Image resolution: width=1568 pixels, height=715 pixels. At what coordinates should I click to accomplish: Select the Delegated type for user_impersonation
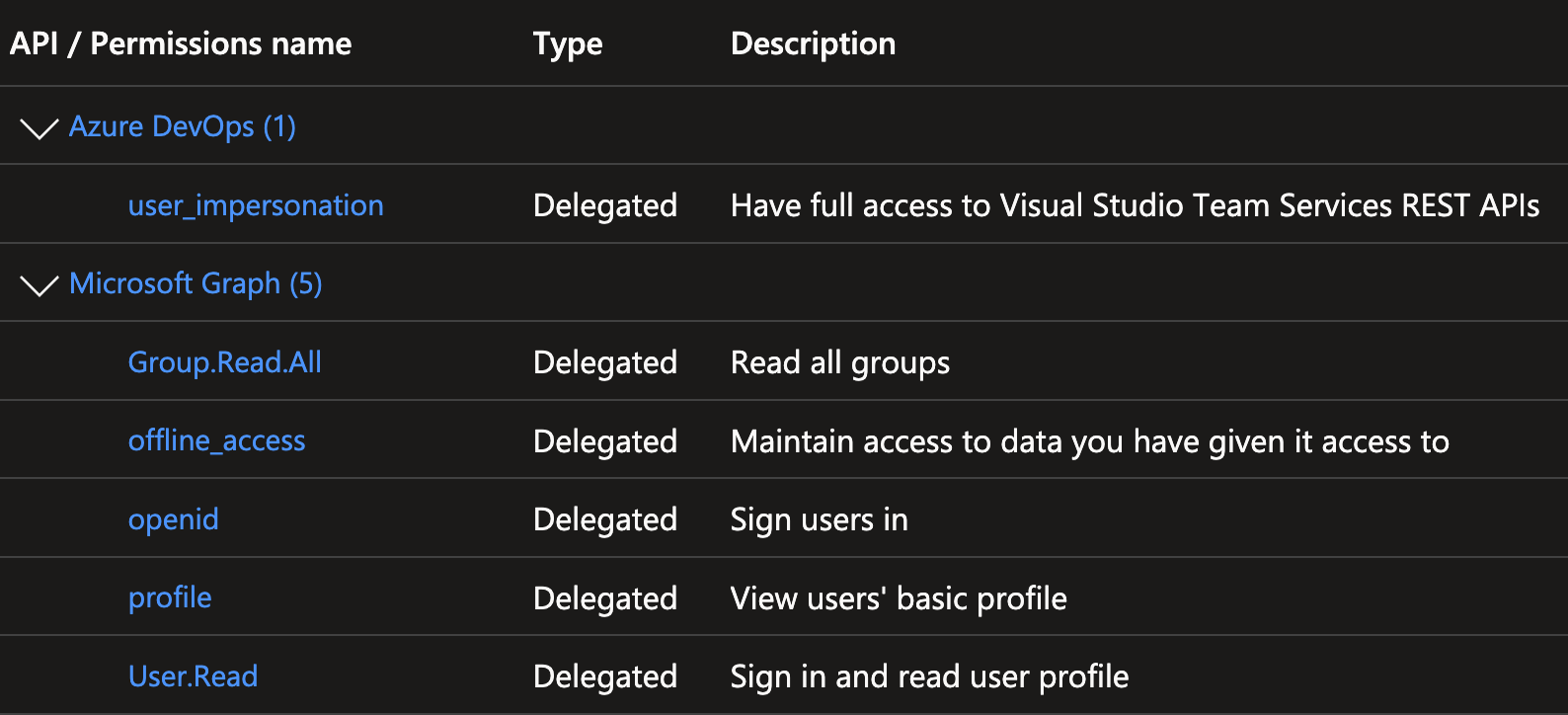(x=604, y=204)
